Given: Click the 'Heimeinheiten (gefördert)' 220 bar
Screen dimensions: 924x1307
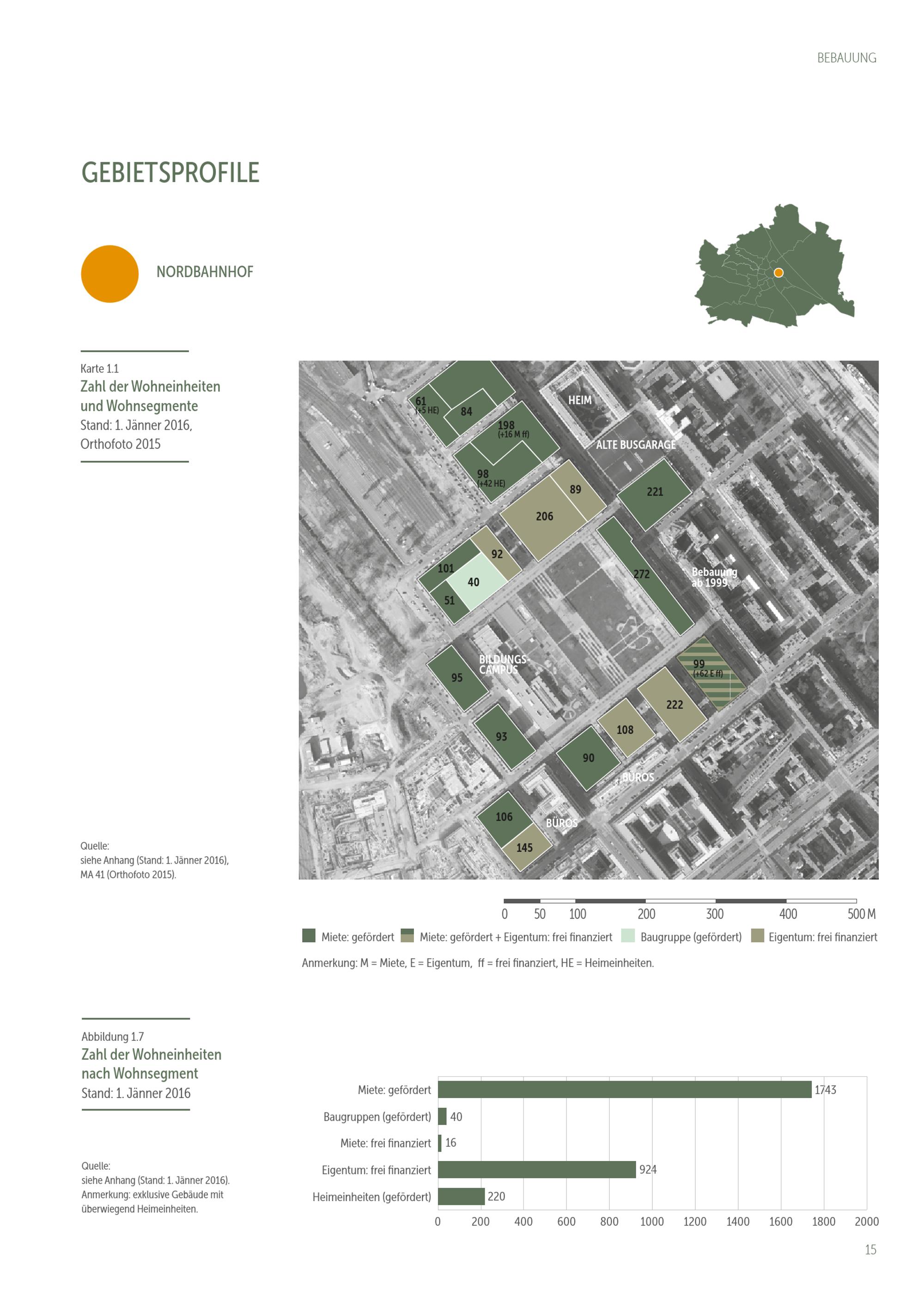Looking at the screenshot, I should click(x=461, y=1196).
